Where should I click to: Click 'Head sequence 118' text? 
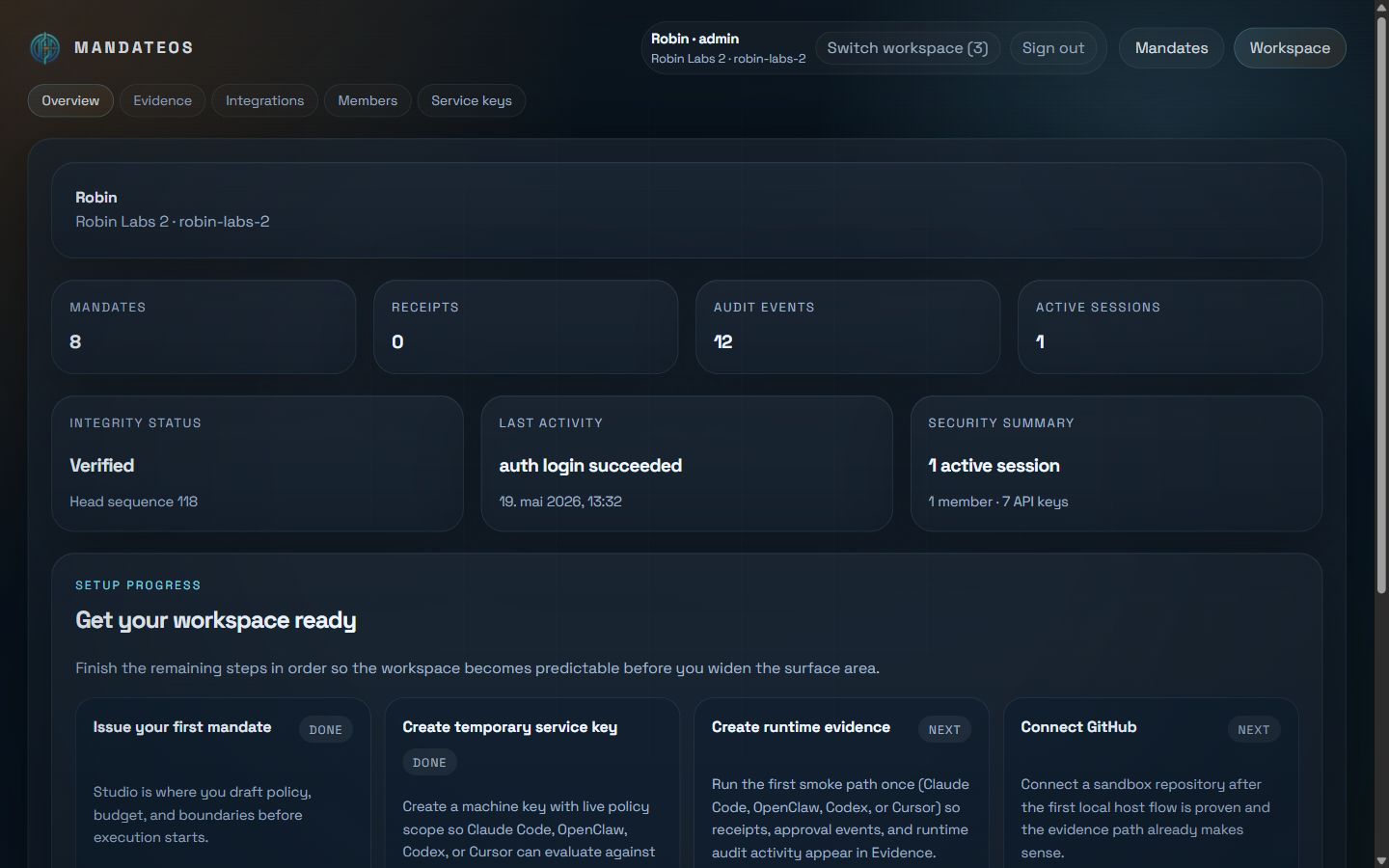pos(133,502)
